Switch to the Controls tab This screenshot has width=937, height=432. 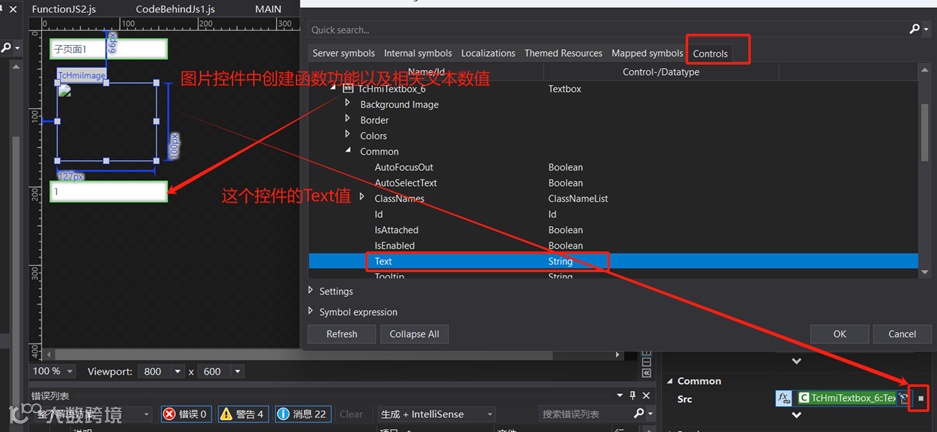coord(711,54)
